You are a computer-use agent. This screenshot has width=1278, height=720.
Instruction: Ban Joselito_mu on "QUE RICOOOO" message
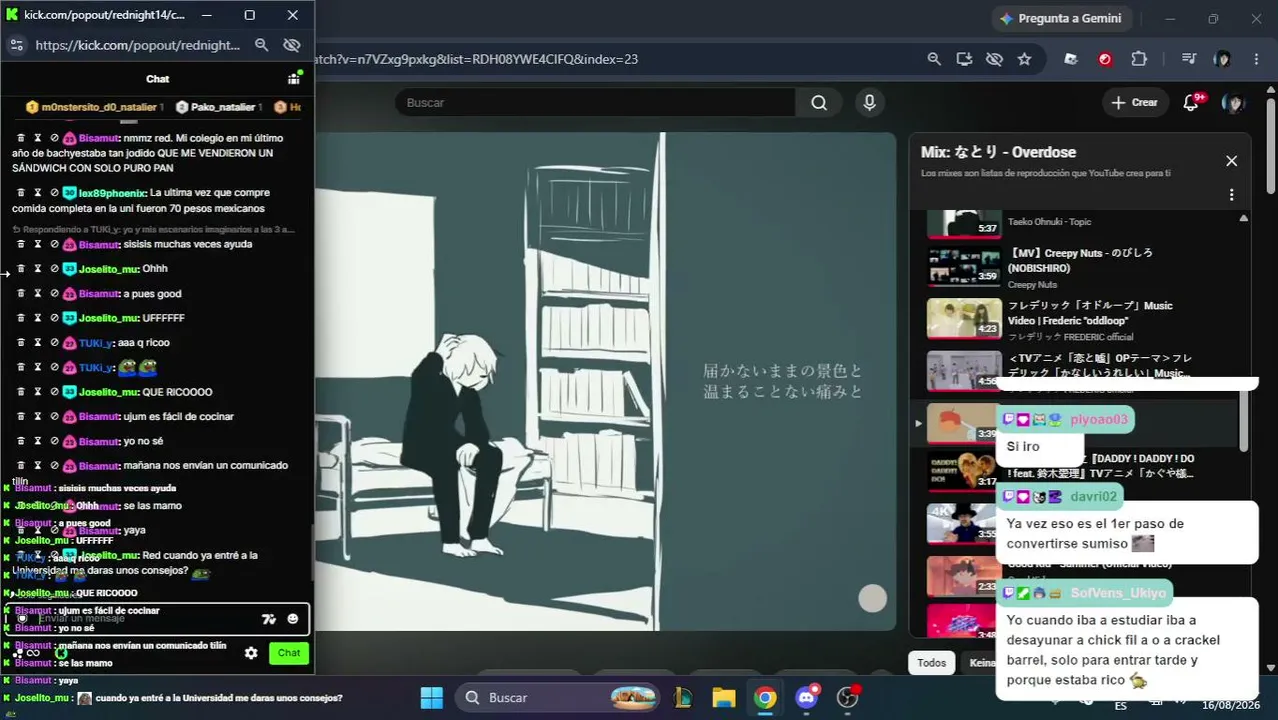click(54, 392)
